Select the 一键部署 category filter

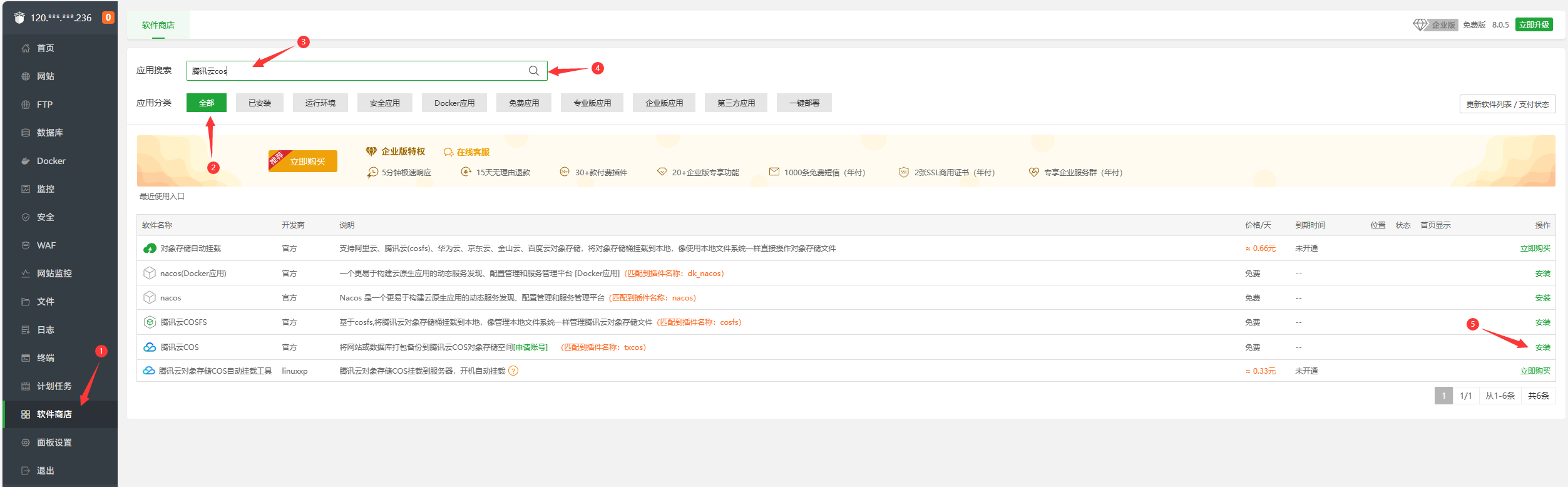pos(804,103)
